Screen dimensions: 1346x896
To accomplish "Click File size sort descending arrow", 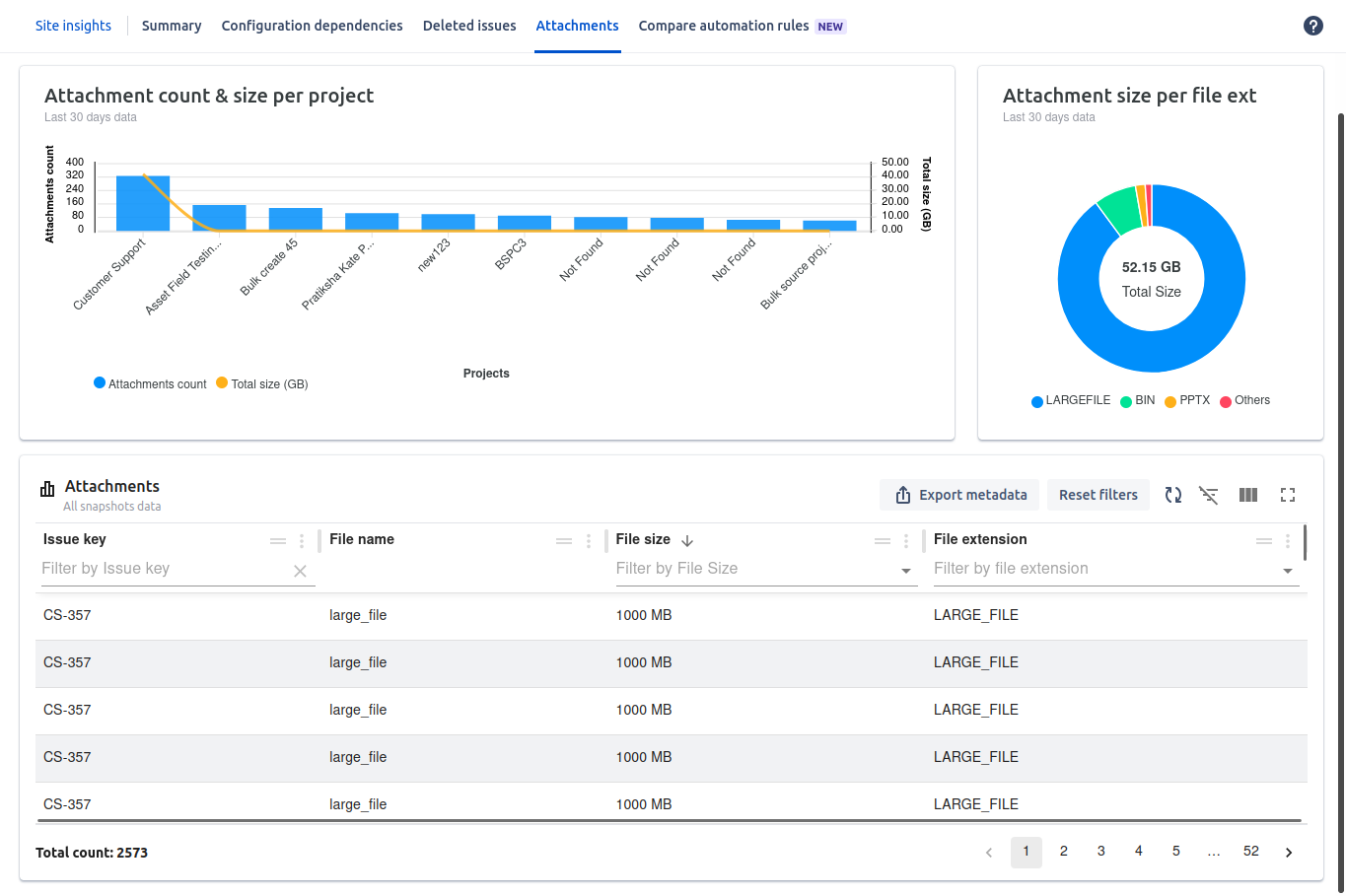I will pyautogui.click(x=687, y=540).
